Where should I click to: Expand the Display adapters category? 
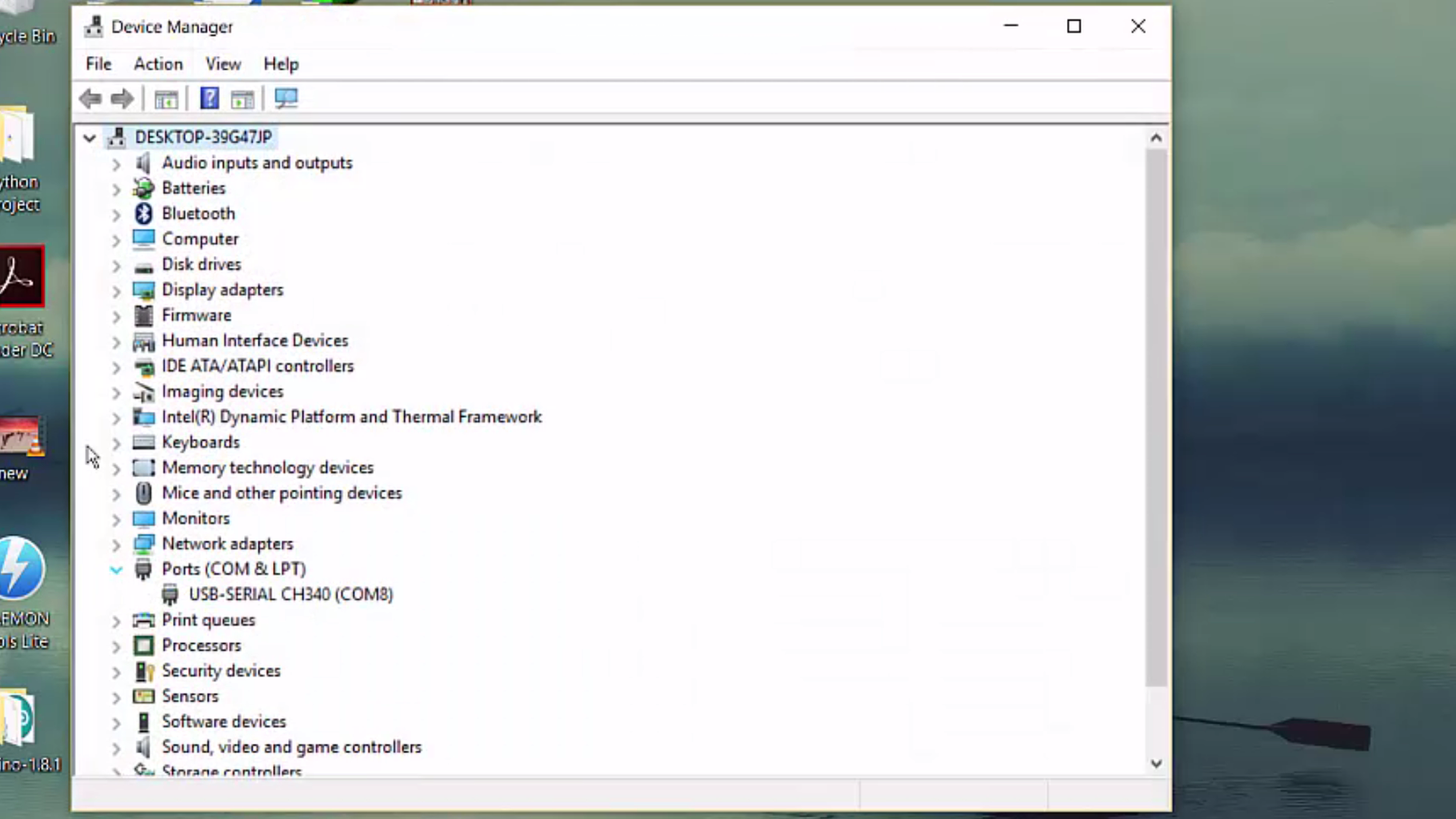(116, 290)
